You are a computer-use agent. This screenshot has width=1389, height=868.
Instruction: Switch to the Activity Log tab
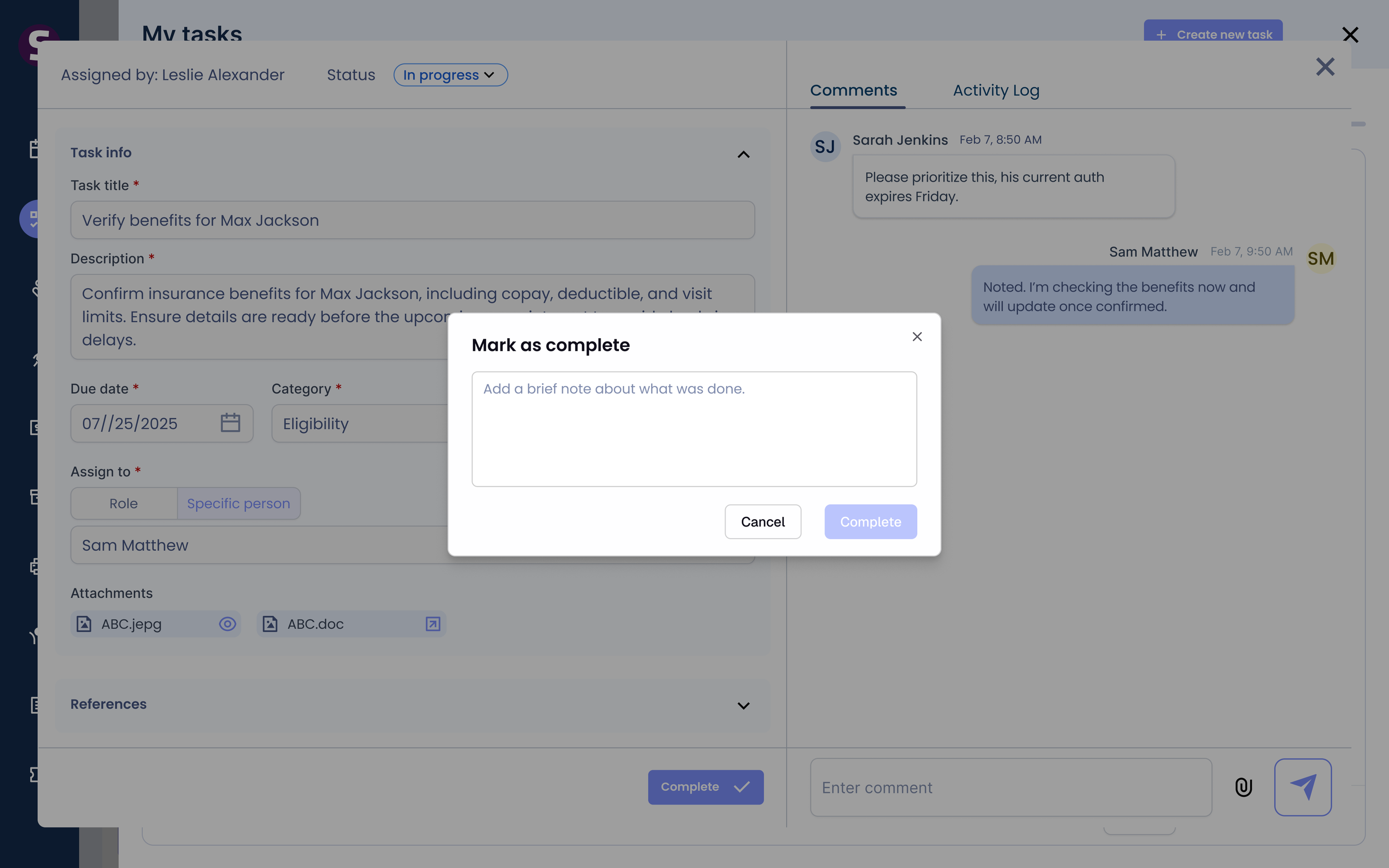pos(996,90)
